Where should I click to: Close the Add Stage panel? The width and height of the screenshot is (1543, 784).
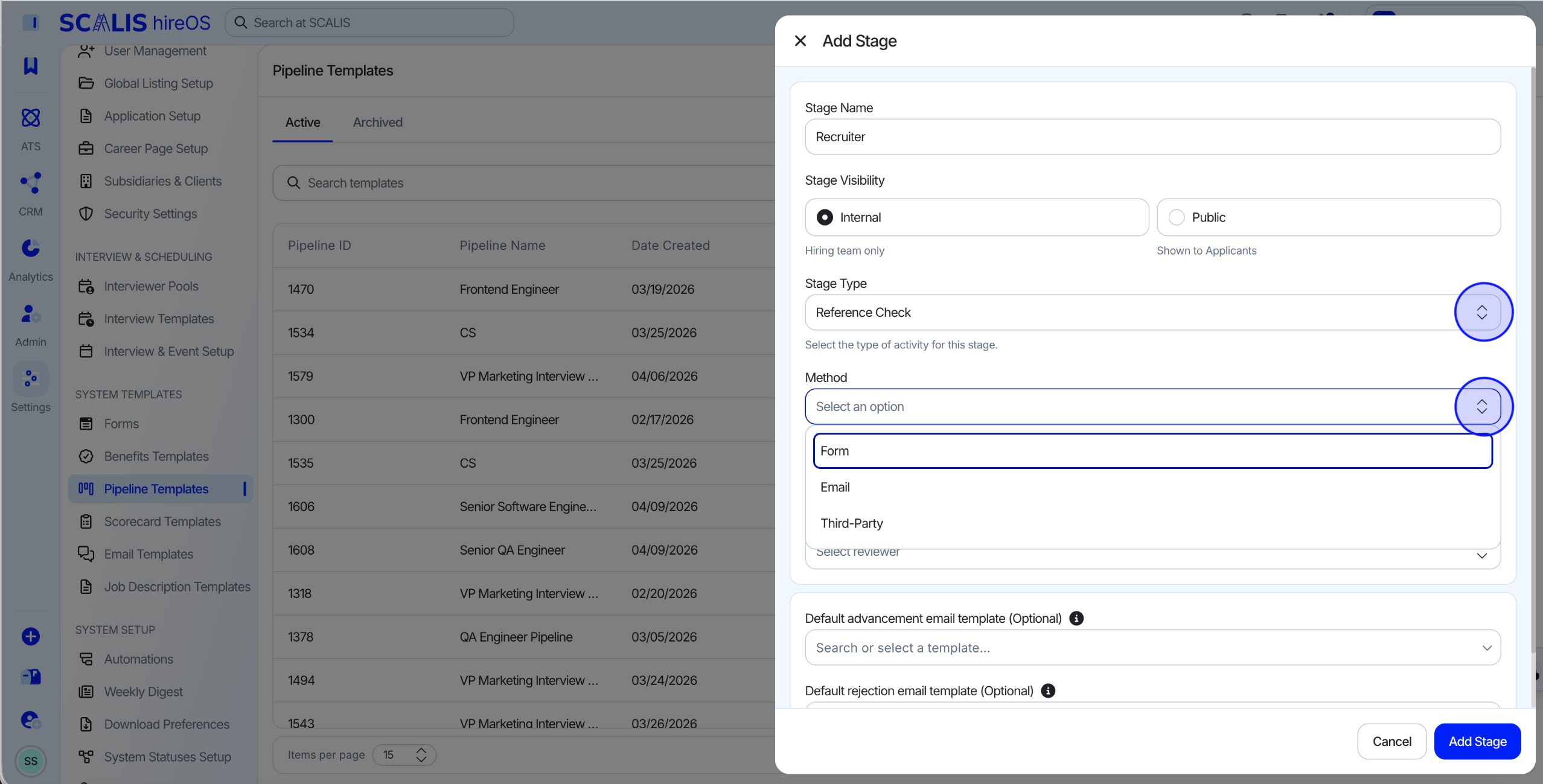(x=800, y=40)
